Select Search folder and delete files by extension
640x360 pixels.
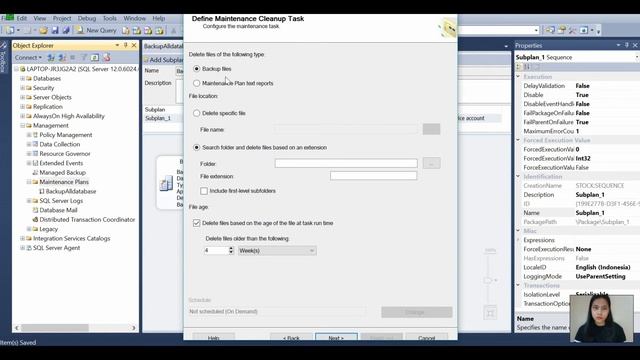click(197, 147)
